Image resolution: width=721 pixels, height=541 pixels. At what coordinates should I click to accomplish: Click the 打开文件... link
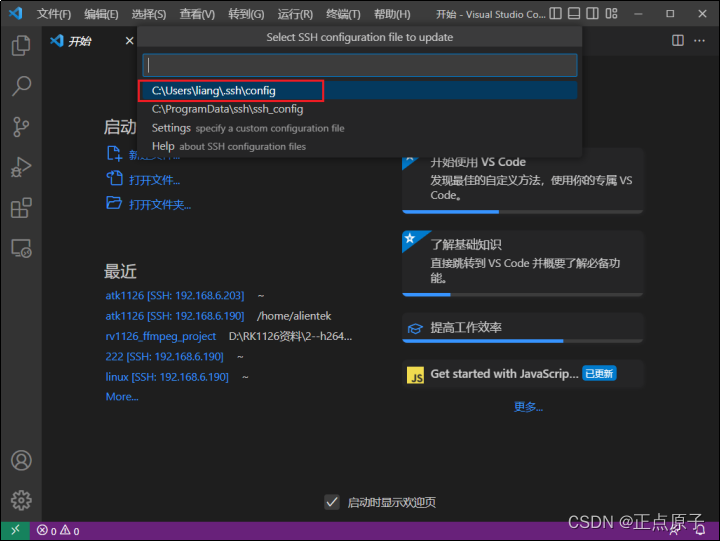154,180
